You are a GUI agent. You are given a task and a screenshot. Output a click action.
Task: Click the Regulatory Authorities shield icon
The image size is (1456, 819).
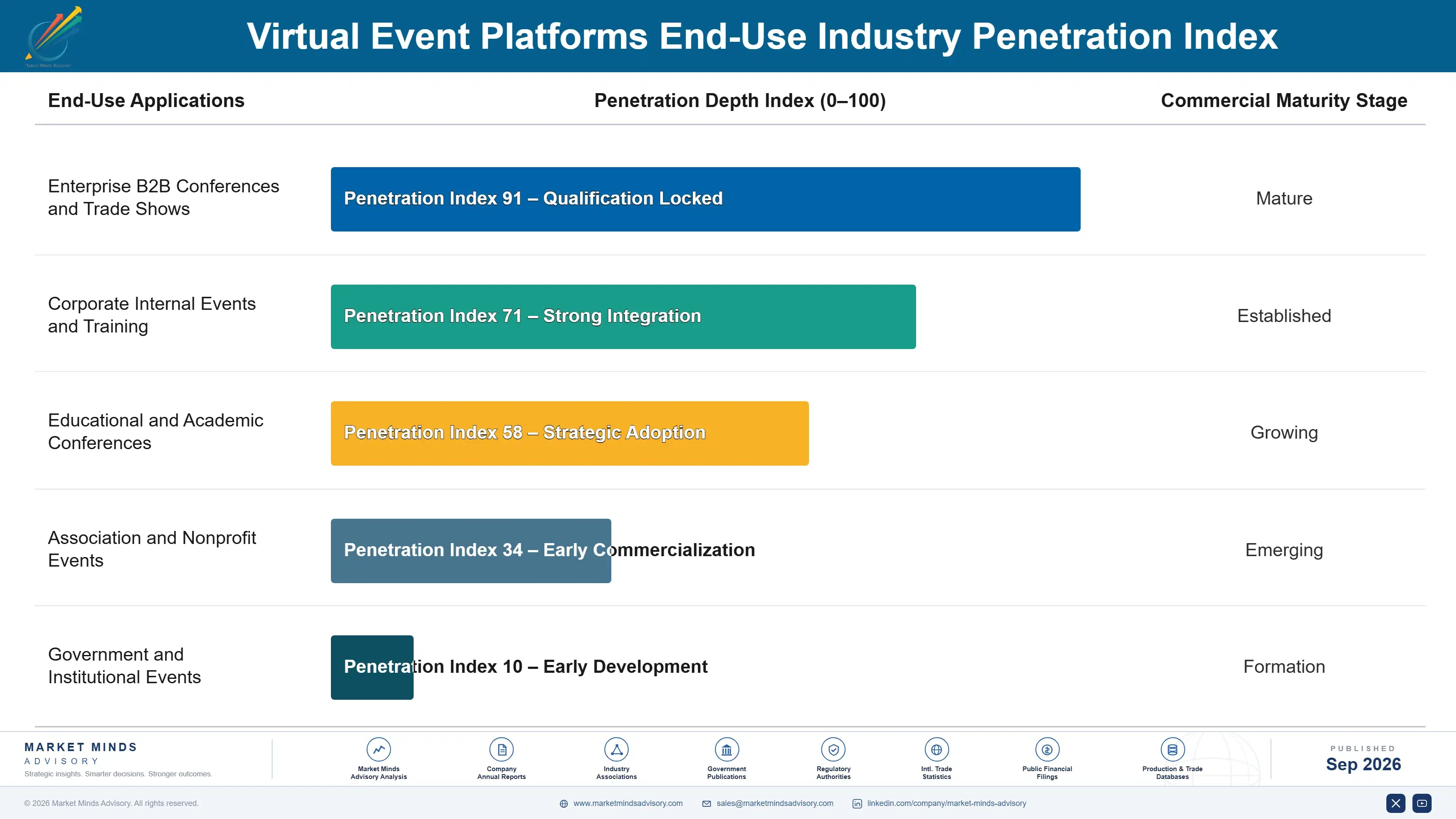pos(833,749)
